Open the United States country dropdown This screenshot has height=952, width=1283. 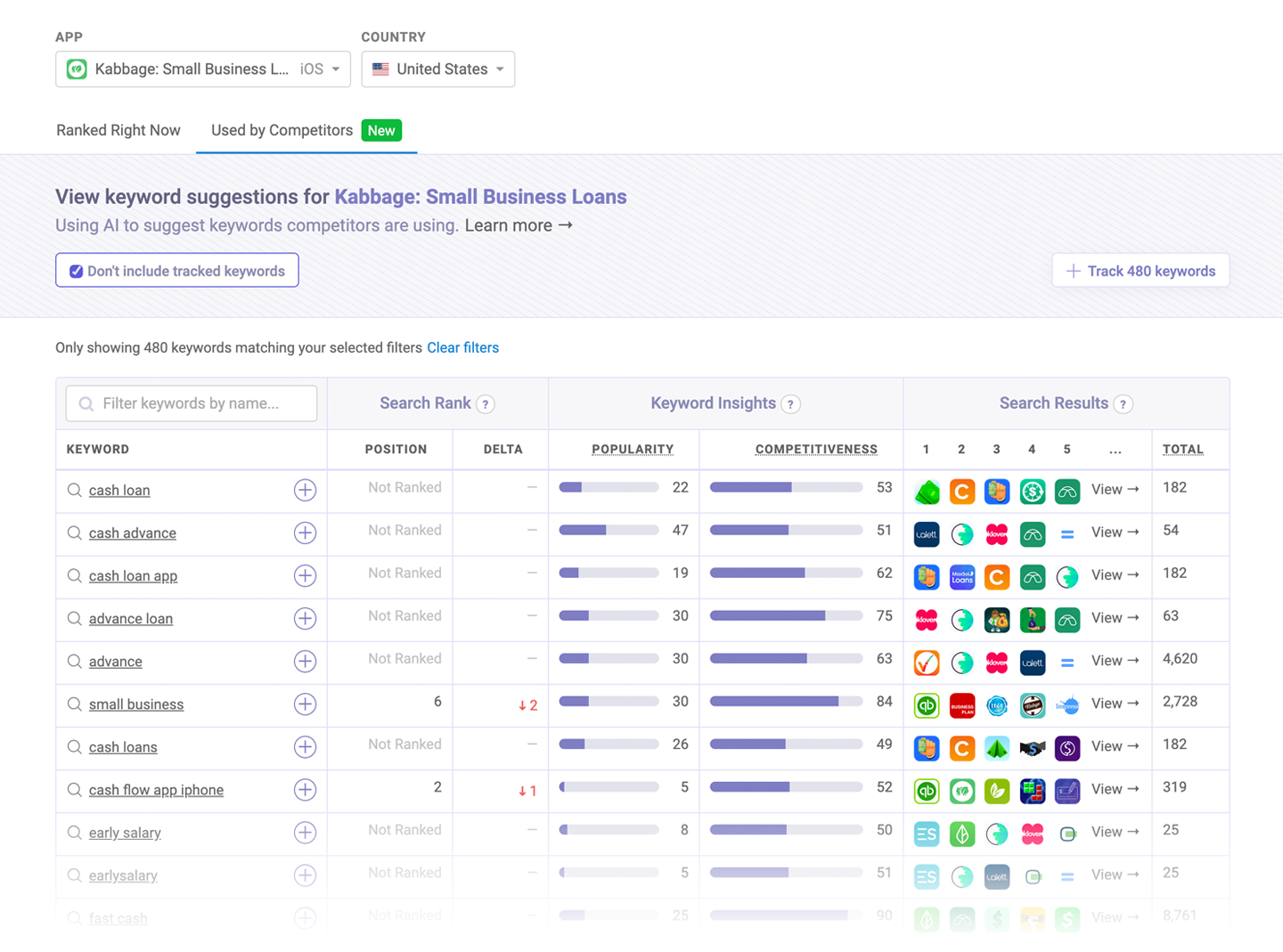437,69
